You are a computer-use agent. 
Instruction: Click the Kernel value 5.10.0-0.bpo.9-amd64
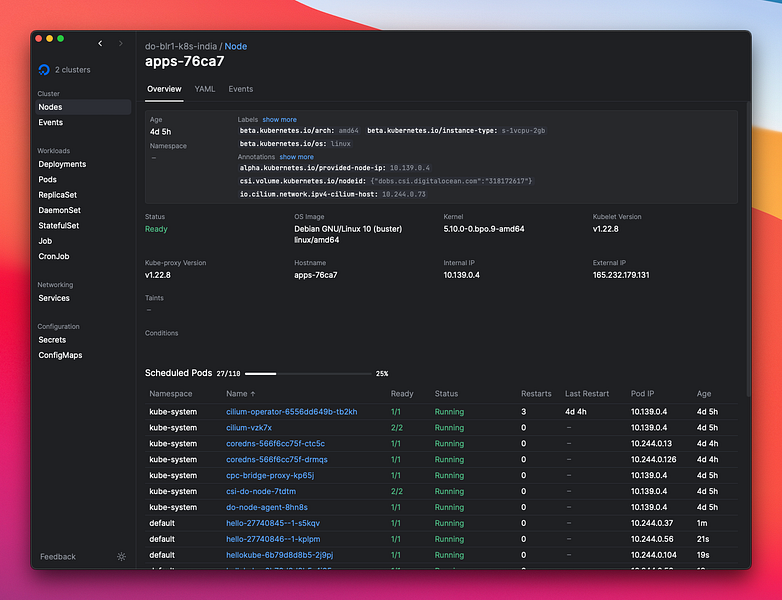(484, 229)
